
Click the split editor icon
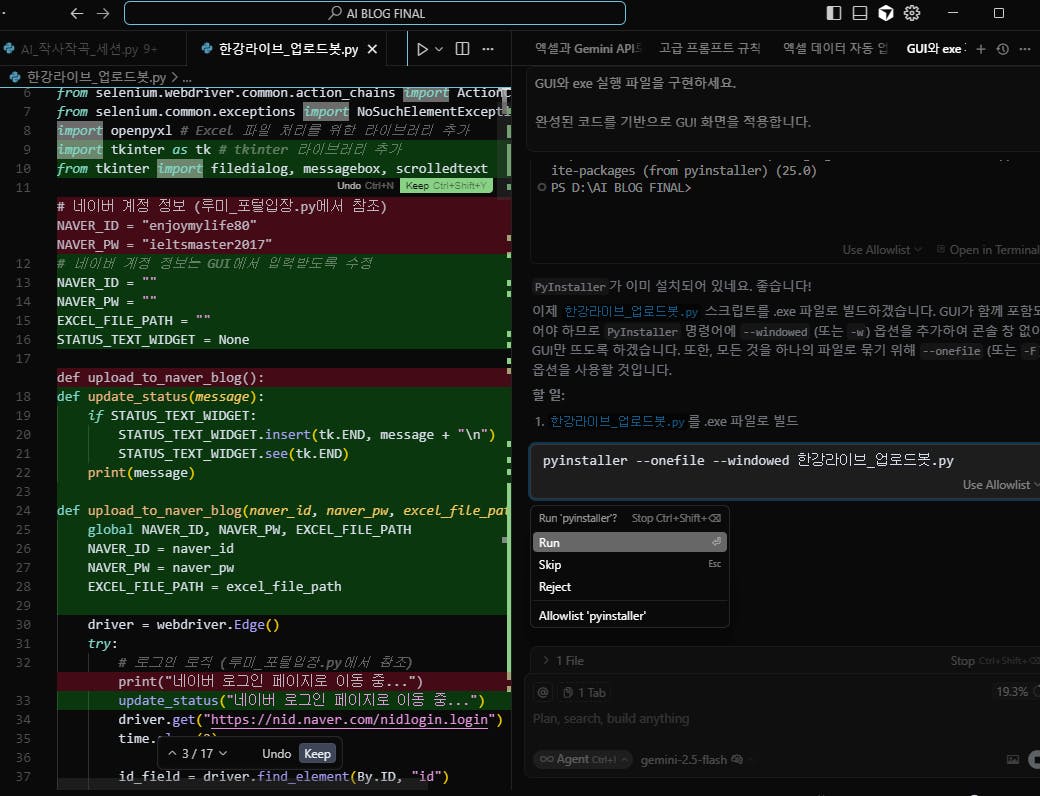[462, 48]
